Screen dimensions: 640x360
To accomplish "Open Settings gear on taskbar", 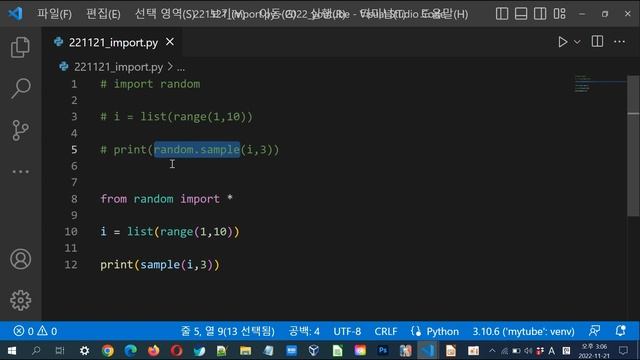I will [84, 351].
